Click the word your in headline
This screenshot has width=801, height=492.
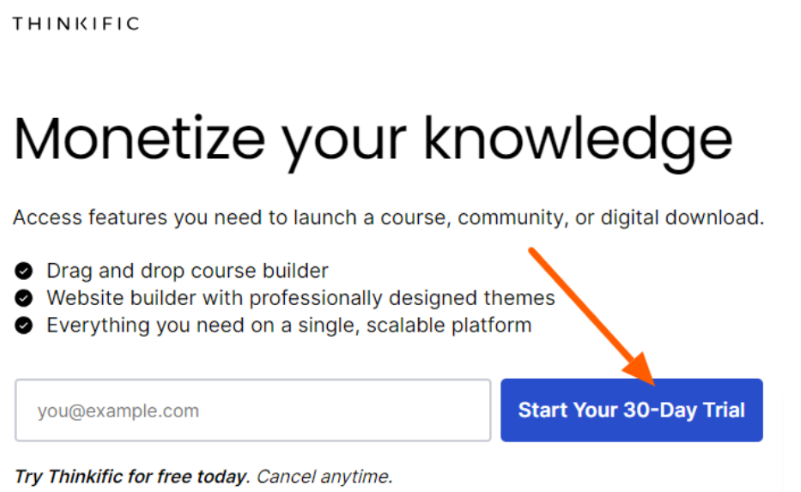pos(345,147)
